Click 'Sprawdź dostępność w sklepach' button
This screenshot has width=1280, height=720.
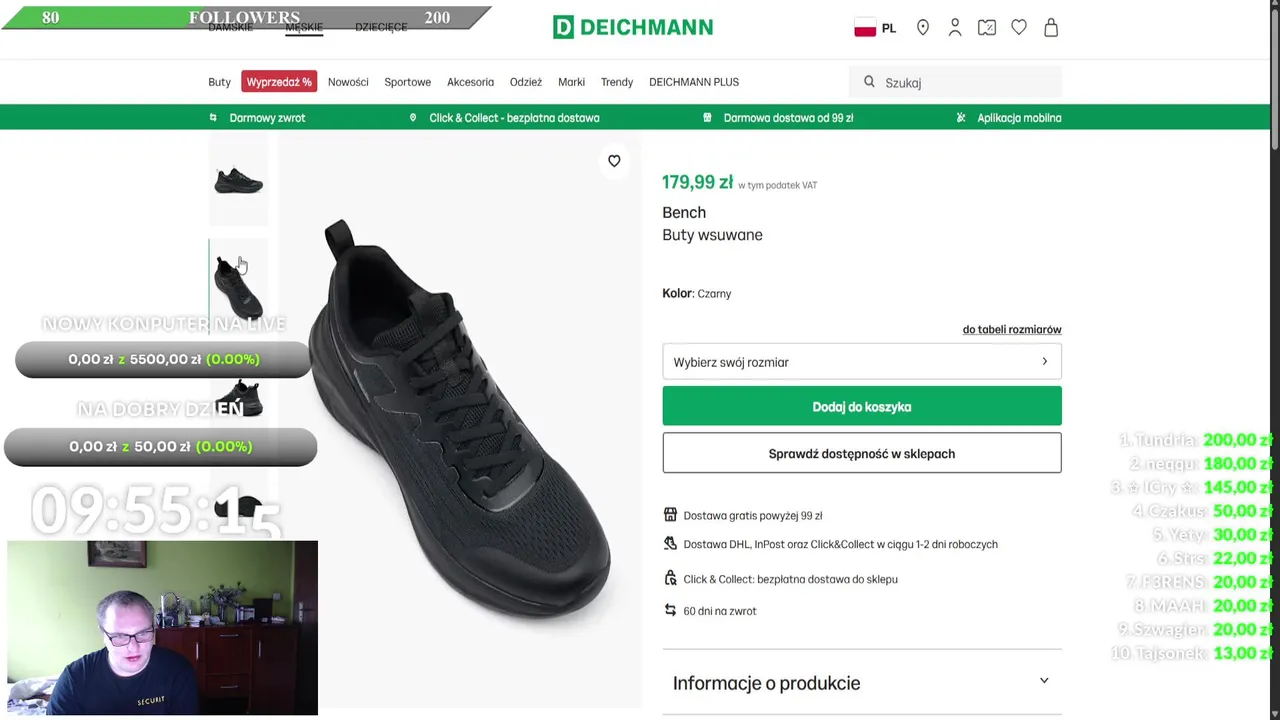coord(861,454)
